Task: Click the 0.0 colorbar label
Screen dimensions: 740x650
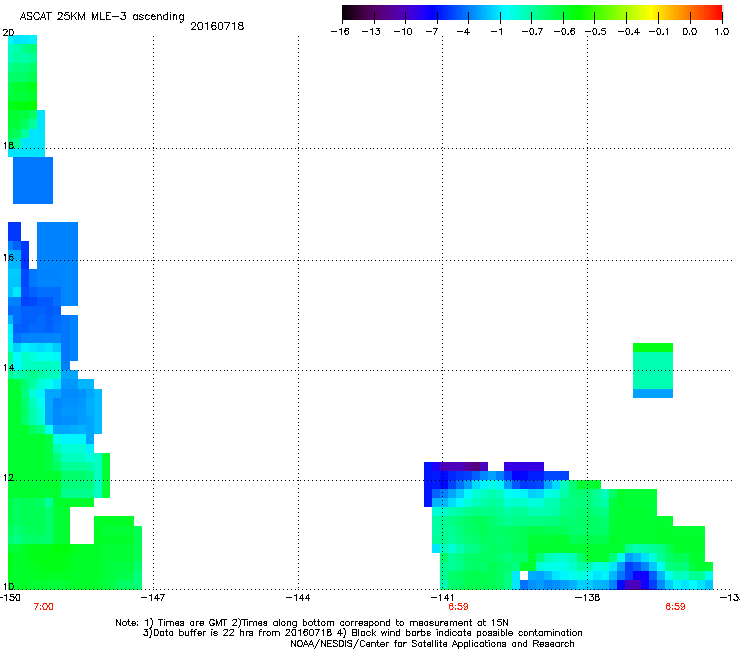Action: point(690,32)
